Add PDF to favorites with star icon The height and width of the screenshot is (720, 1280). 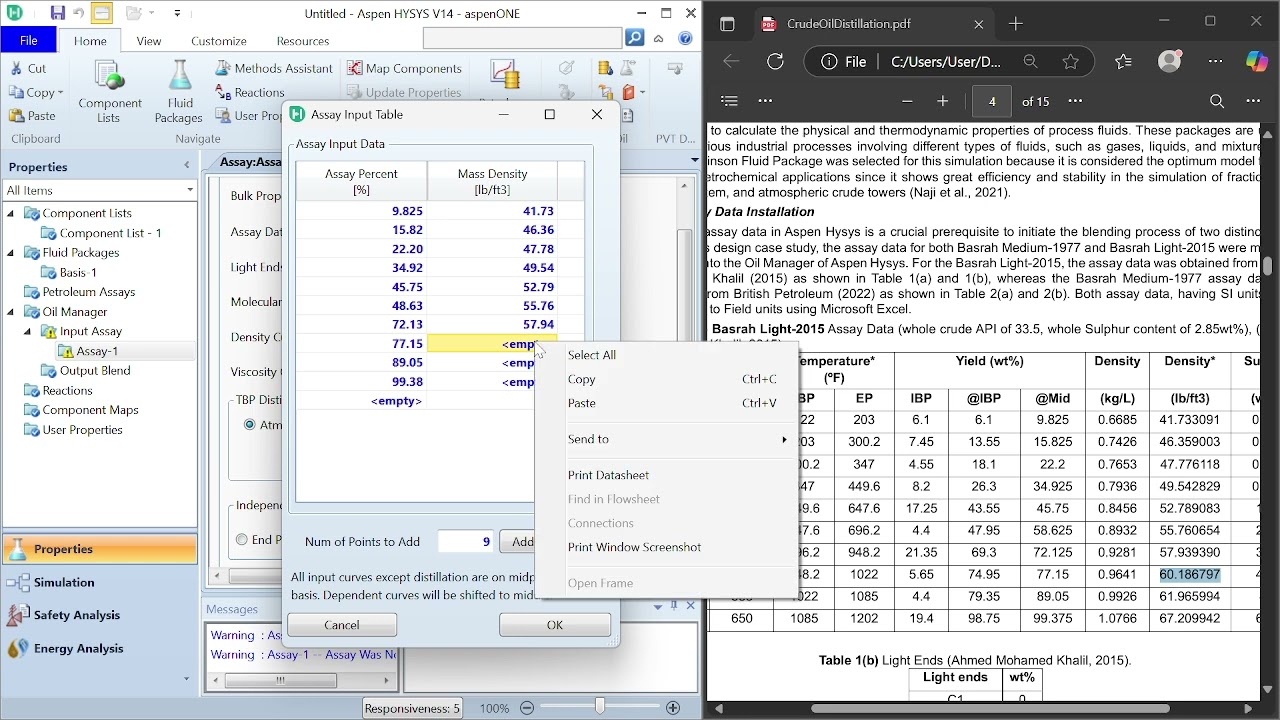pyautogui.click(x=1071, y=61)
